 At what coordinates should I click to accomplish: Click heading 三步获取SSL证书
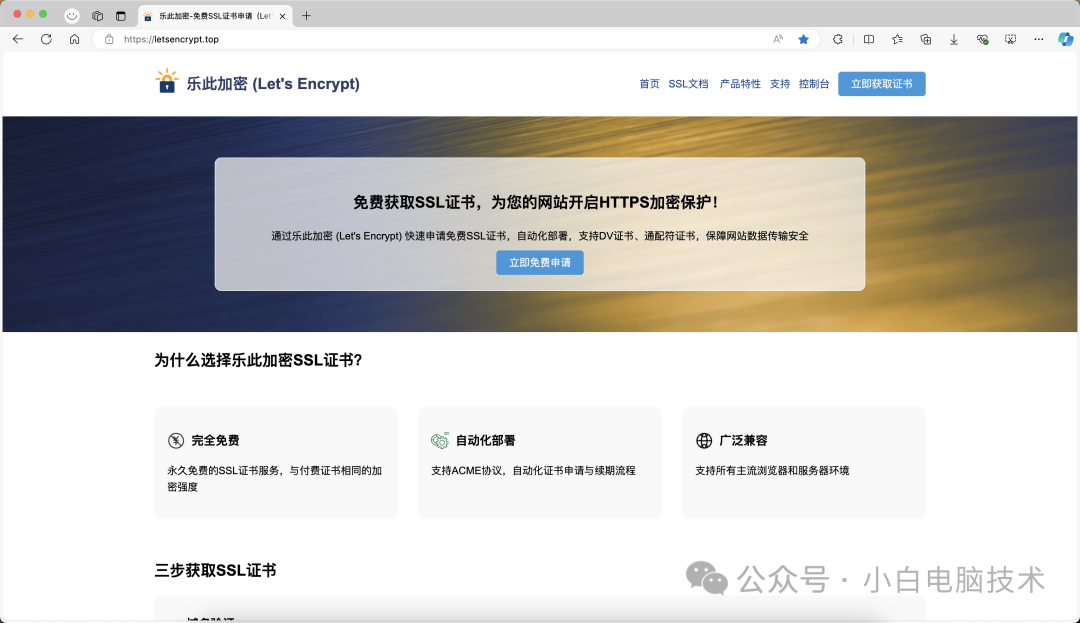click(x=216, y=570)
